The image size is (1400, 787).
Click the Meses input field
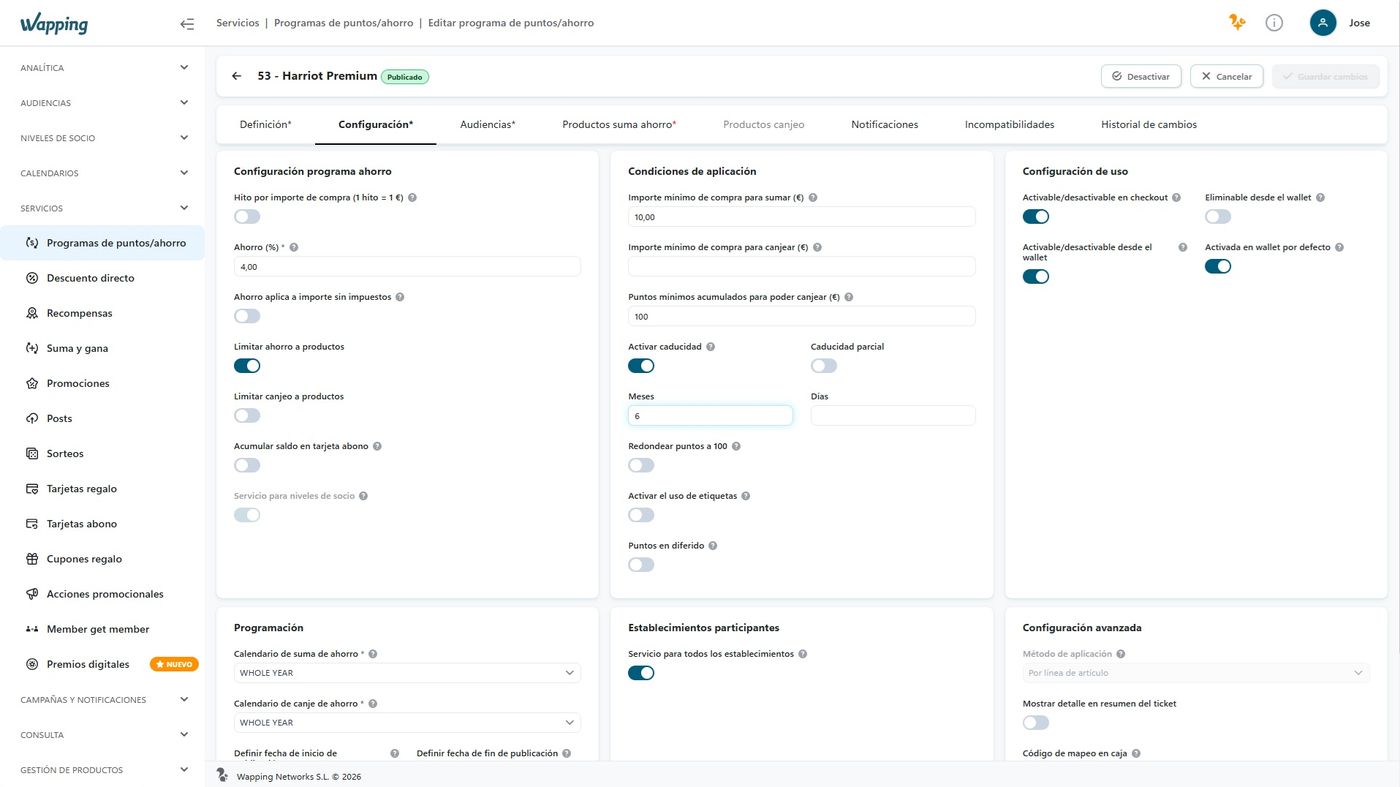tap(710, 415)
